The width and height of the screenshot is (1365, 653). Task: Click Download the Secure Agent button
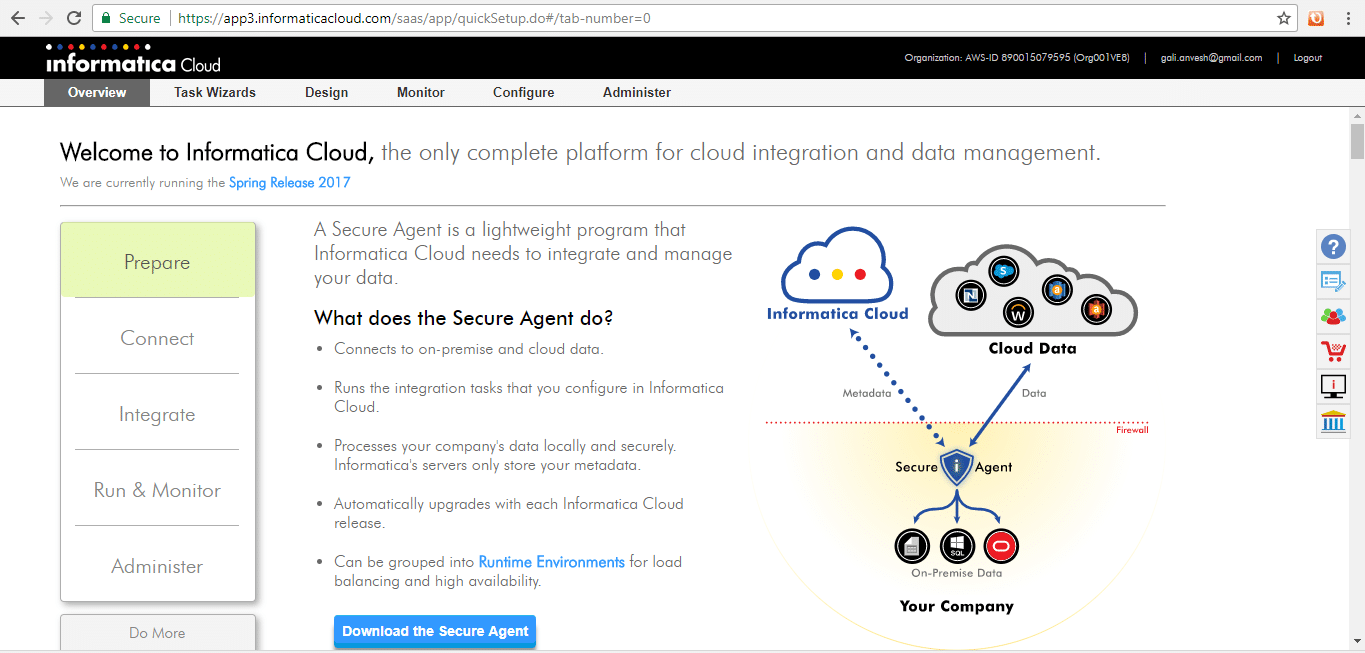[x=435, y=631]
